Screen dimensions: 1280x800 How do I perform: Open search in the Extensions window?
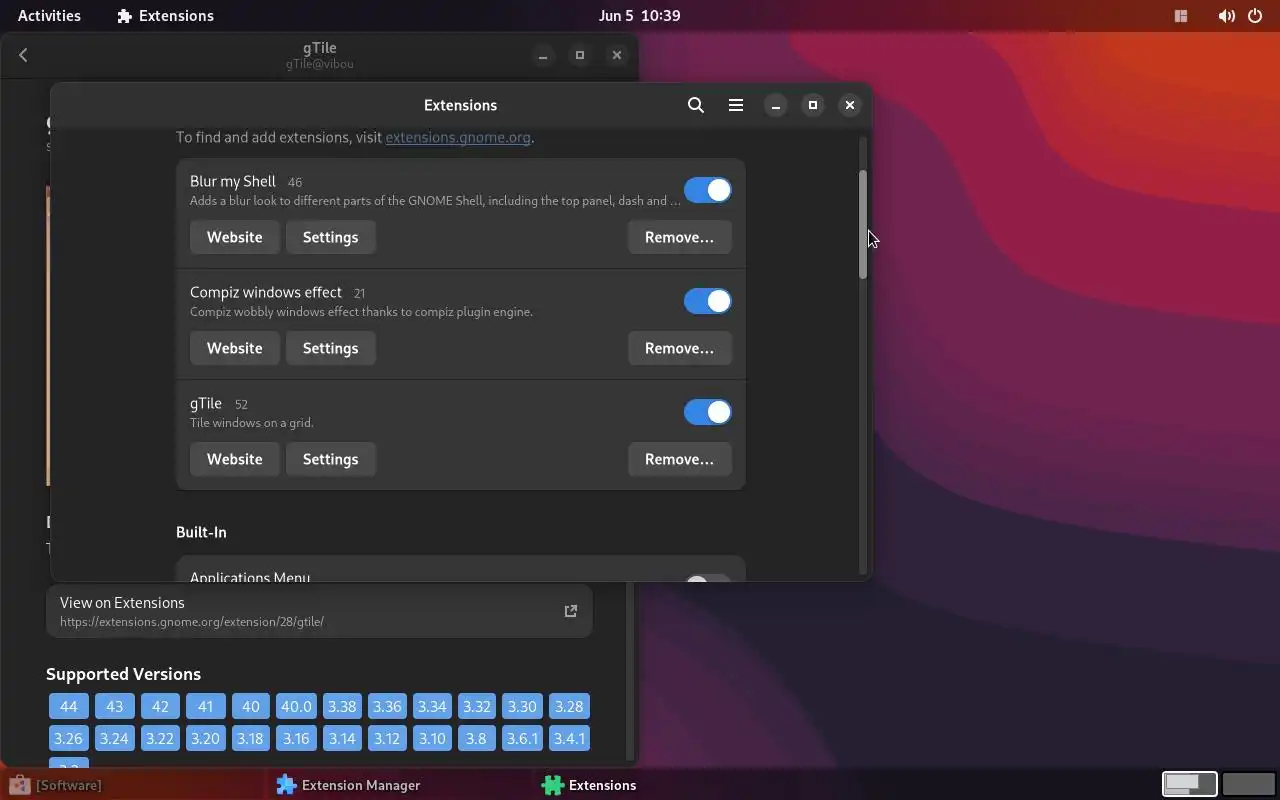696,105
